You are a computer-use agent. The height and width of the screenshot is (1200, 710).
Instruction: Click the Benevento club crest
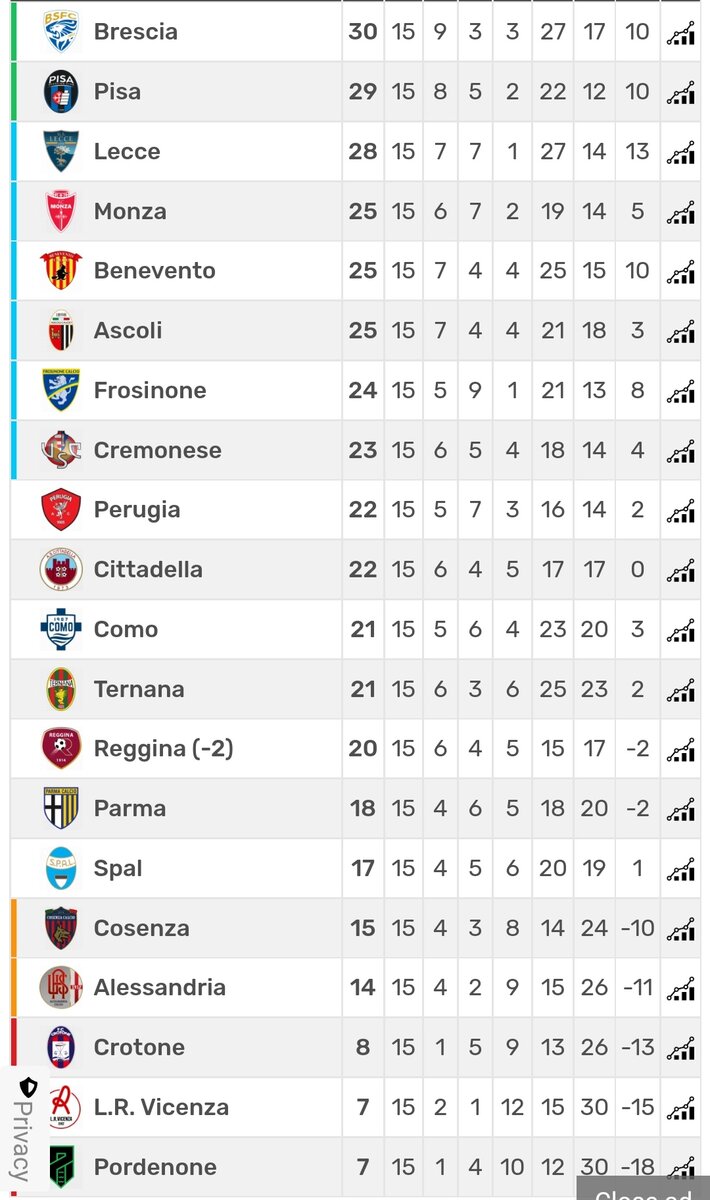61,271
